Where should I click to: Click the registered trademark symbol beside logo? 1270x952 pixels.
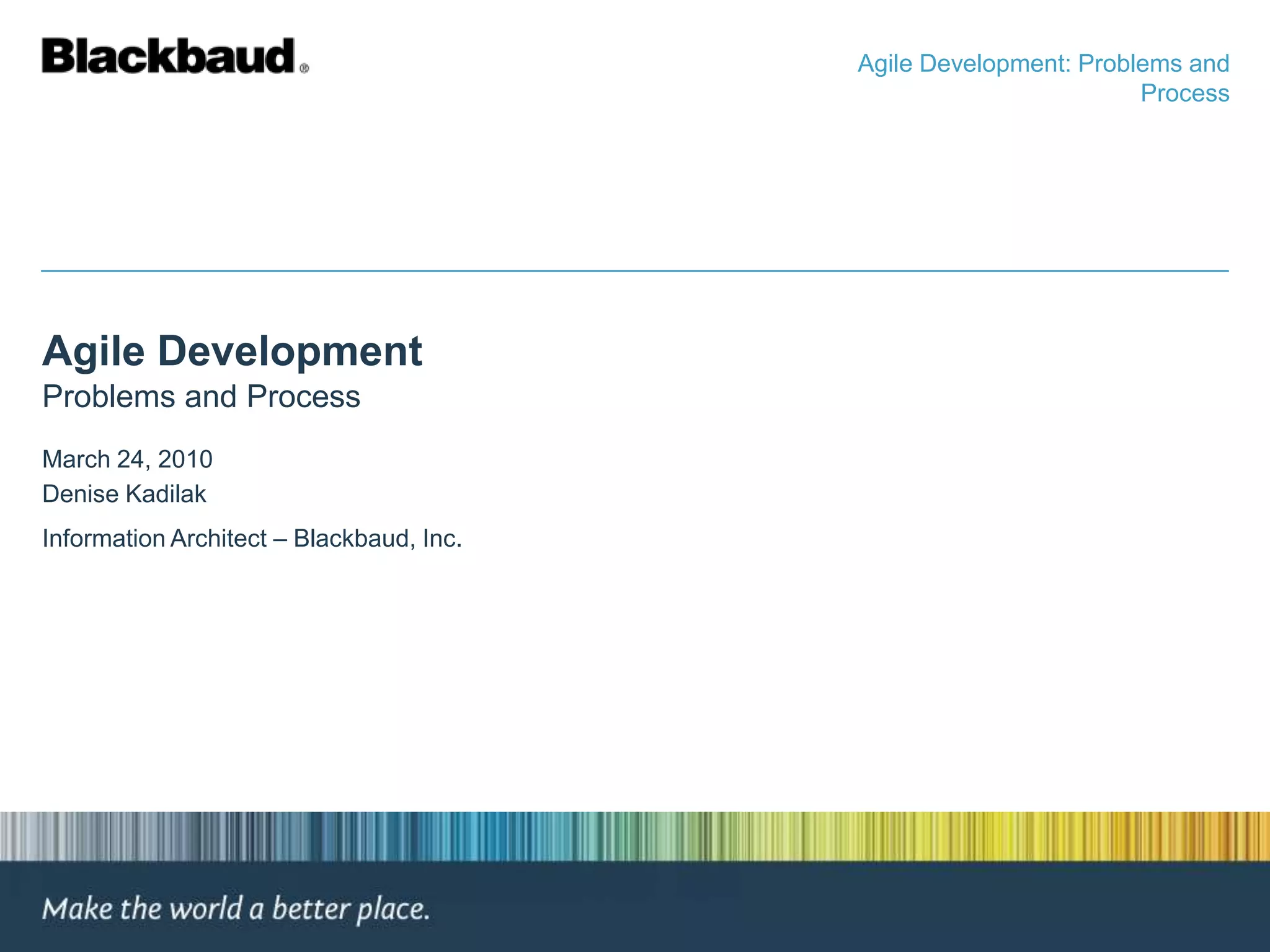tap(304, 69)
